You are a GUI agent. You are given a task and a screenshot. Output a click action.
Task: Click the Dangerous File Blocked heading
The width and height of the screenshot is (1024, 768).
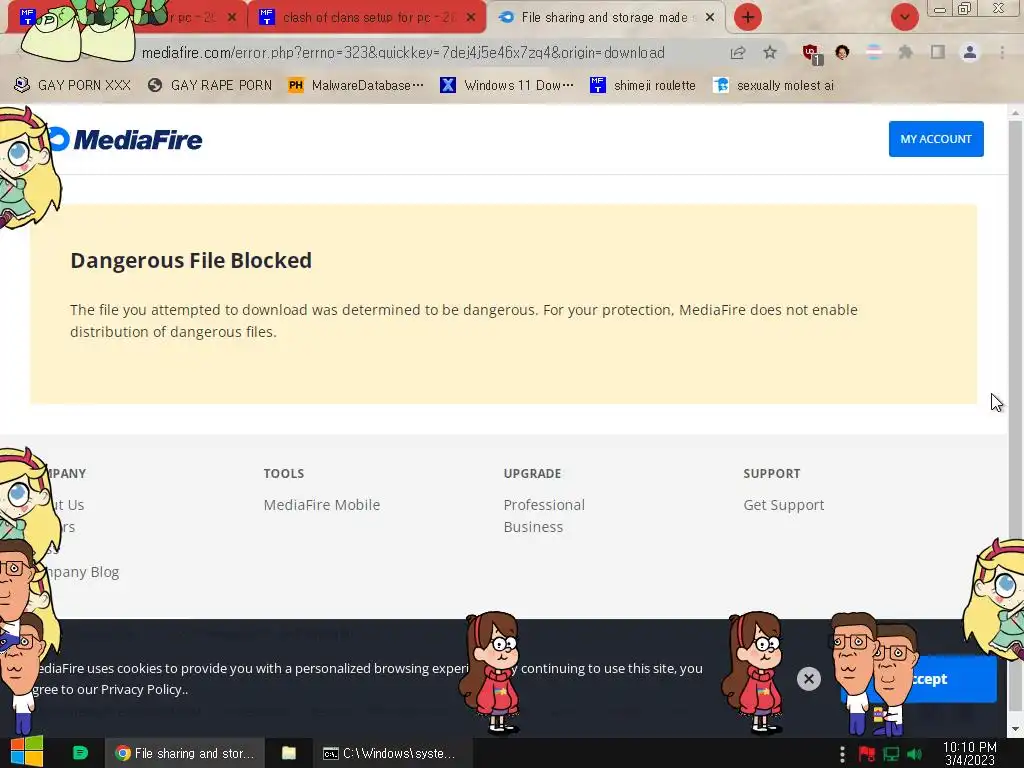191,260
